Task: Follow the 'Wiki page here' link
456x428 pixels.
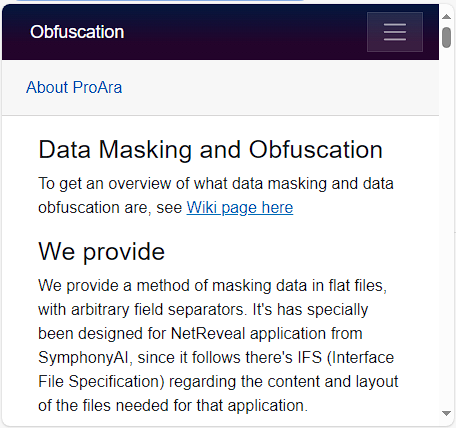Action: [240, 208]
